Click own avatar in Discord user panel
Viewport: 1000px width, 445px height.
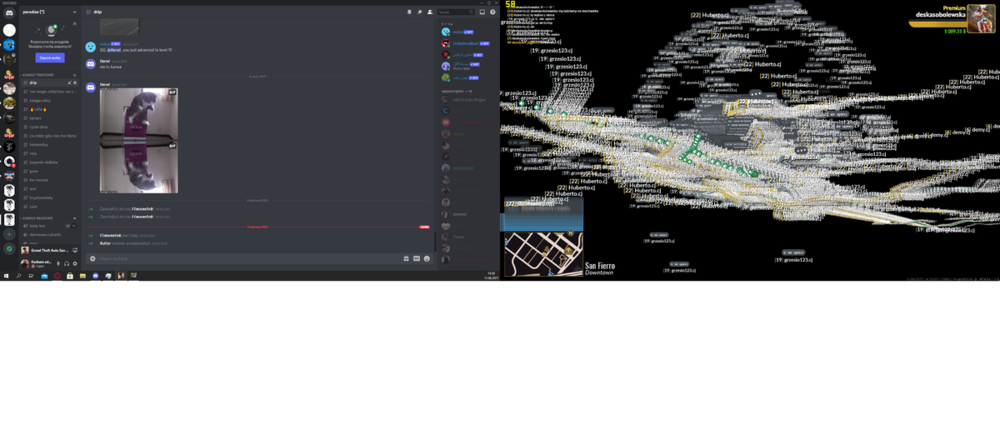[x=25, y=263]
